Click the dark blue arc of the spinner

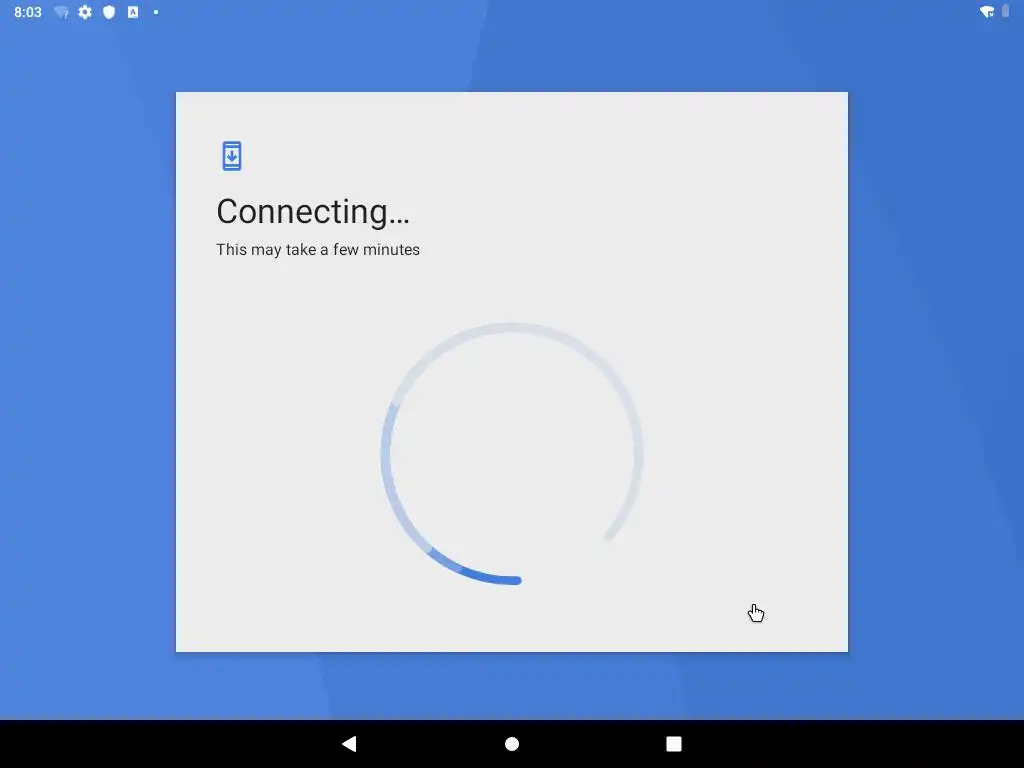pyautogui.click(x=483, y=575)
